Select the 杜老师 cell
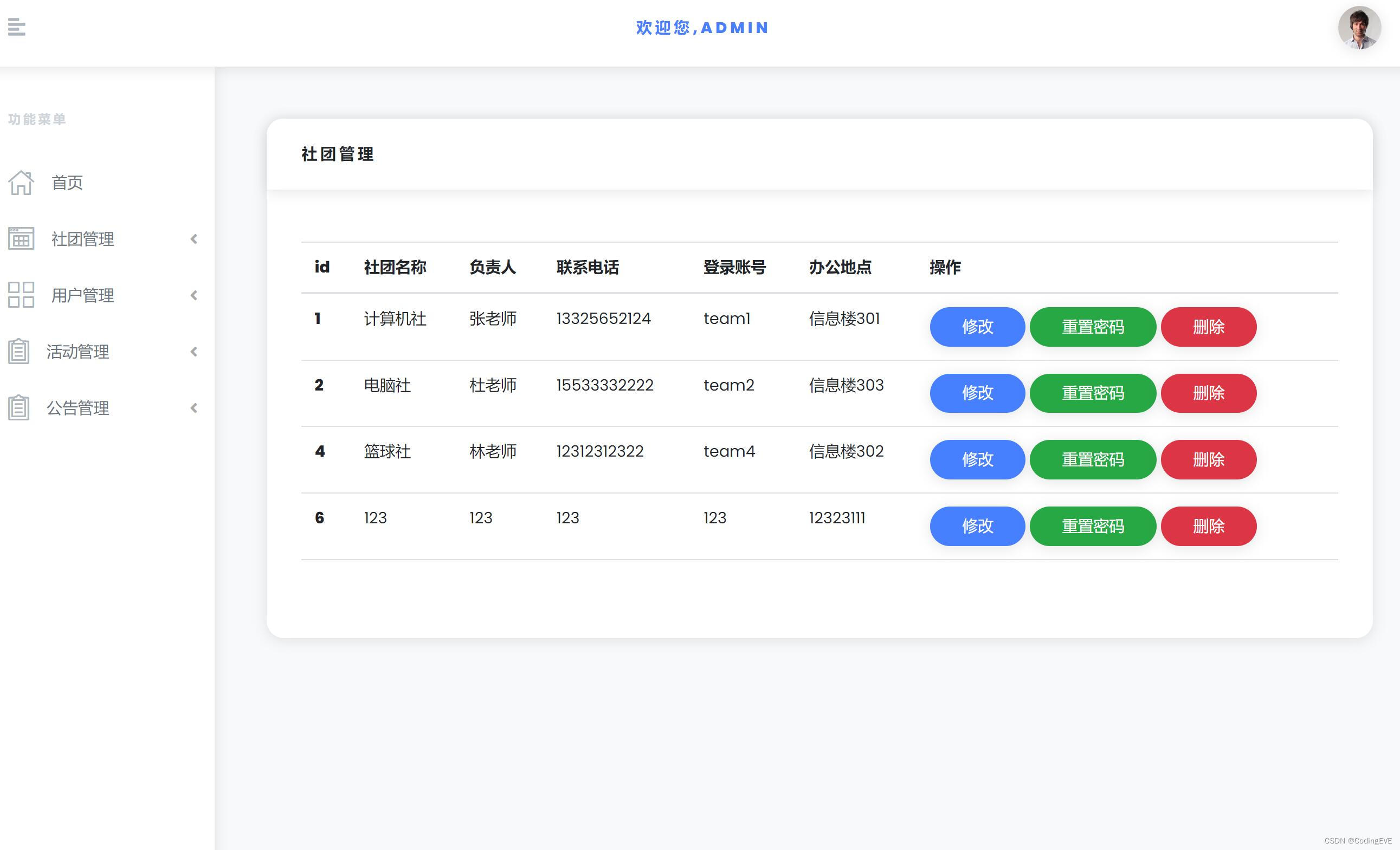 click(493, 385)
